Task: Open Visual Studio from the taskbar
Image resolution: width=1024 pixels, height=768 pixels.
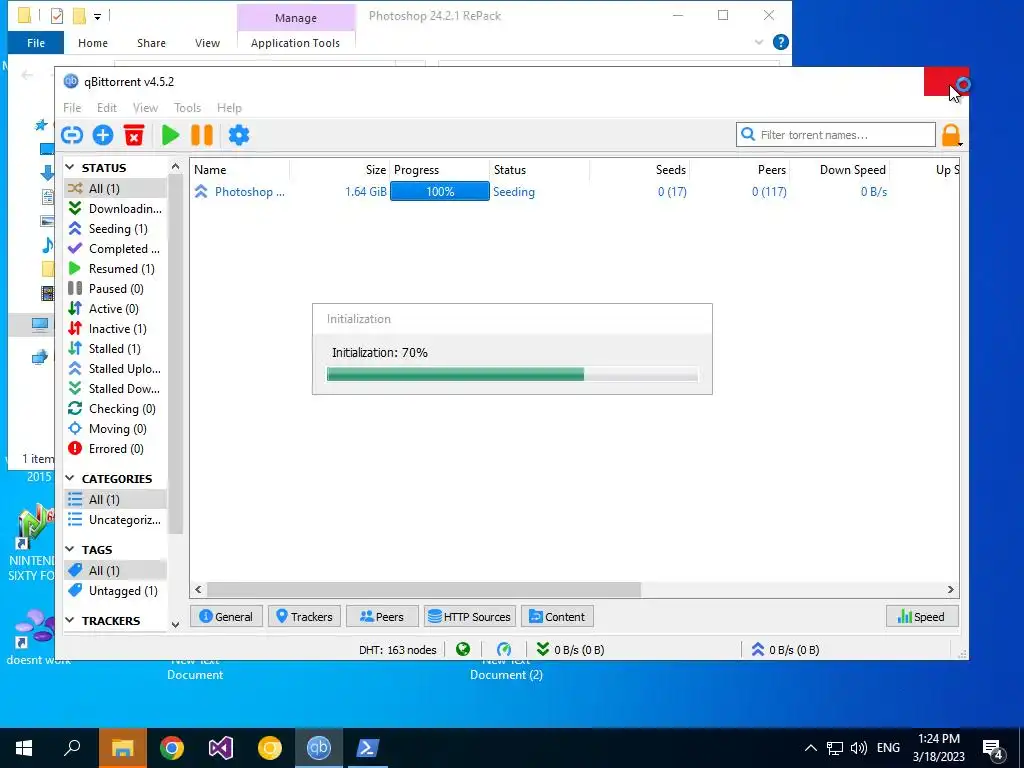Action: pos(221,748)
